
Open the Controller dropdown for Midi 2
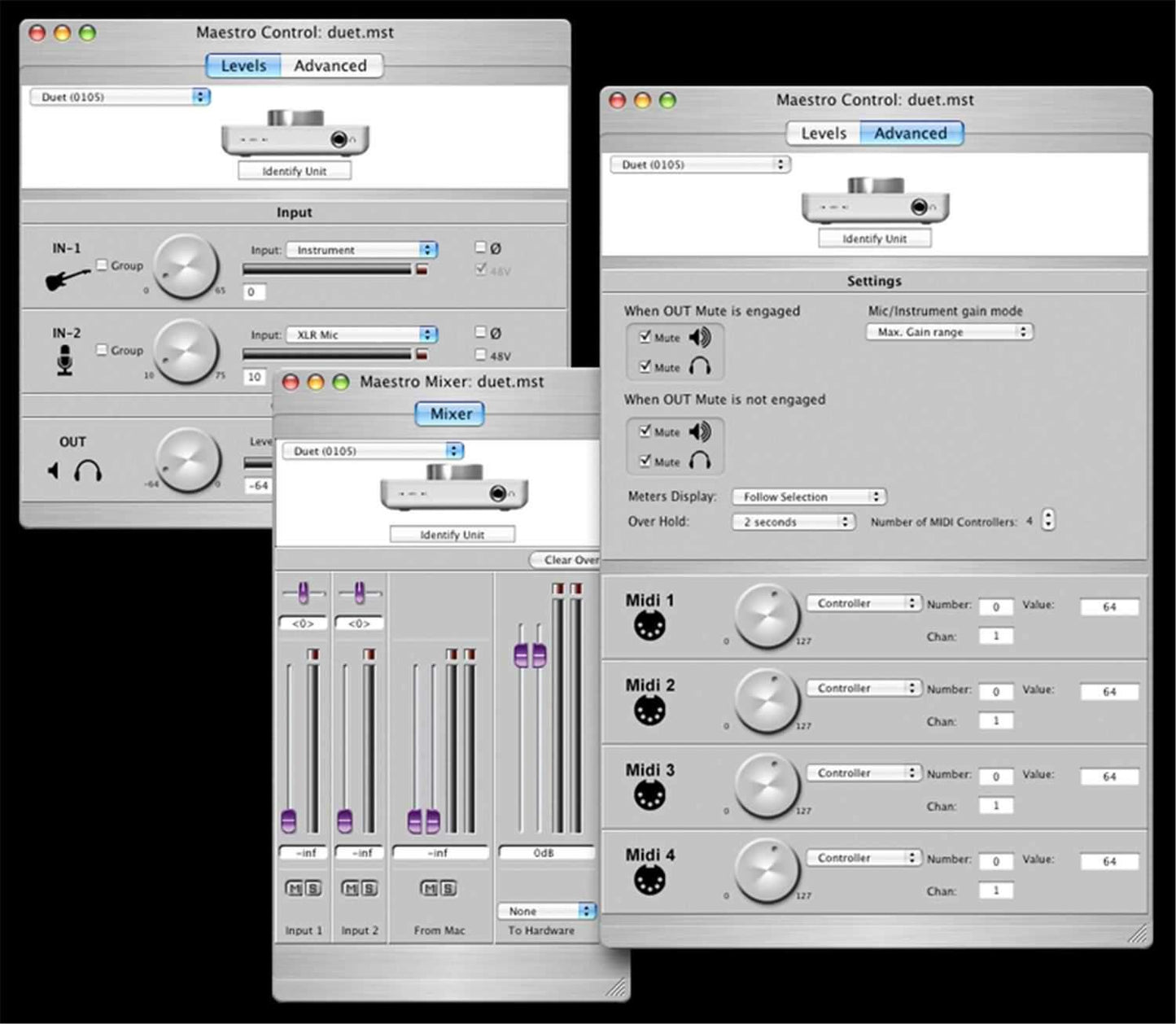863,688
